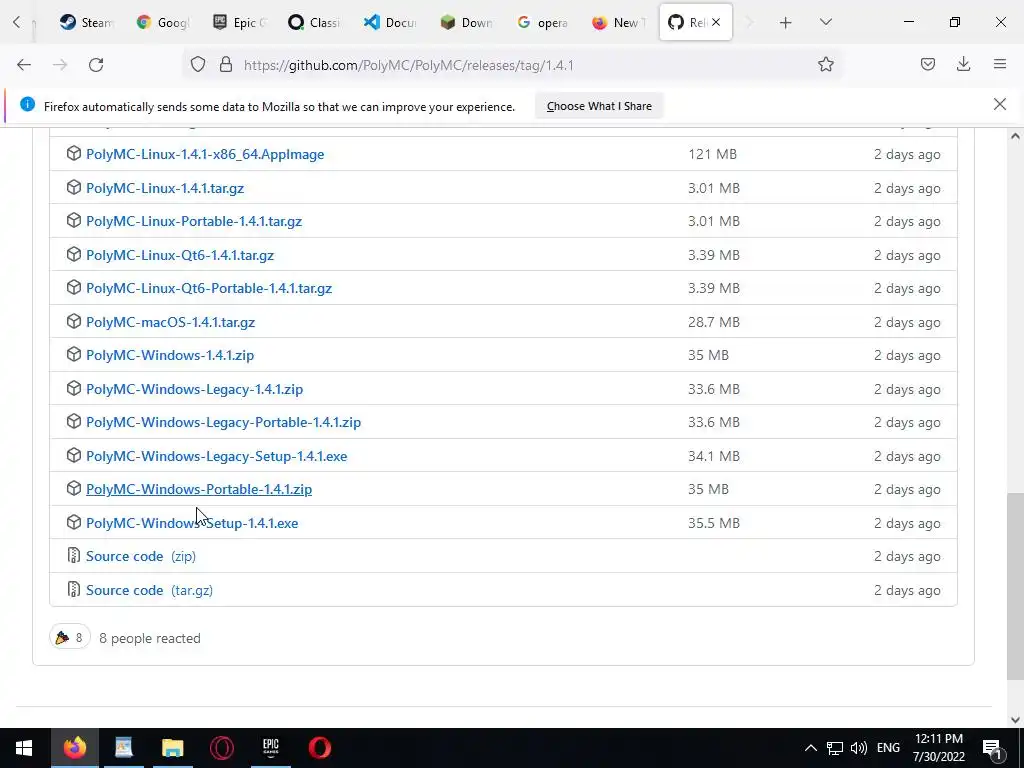This screenshot has height=768, width=1024.
Task: List all open tabs
Action: click(x=825, y=23)
